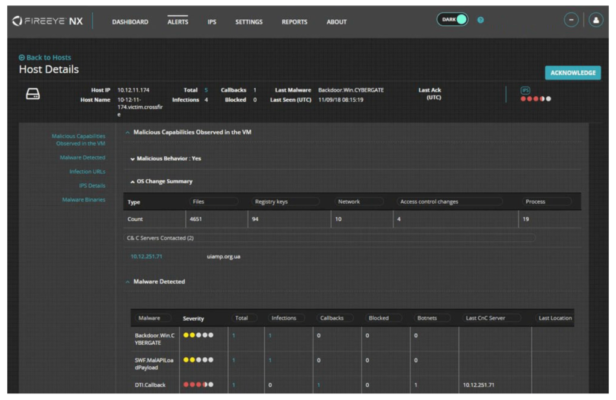Screen dimensions: 616x400
Task: Open C&C server IP 10.12.251.71 link
Action: [146, 257]
